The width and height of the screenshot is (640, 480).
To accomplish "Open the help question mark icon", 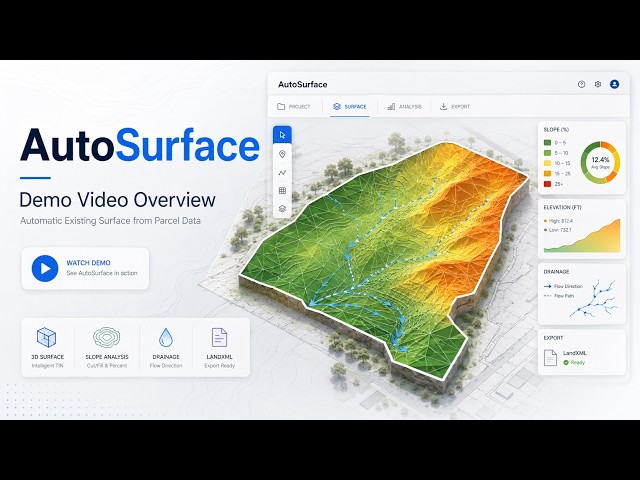I will coord(581,84).
